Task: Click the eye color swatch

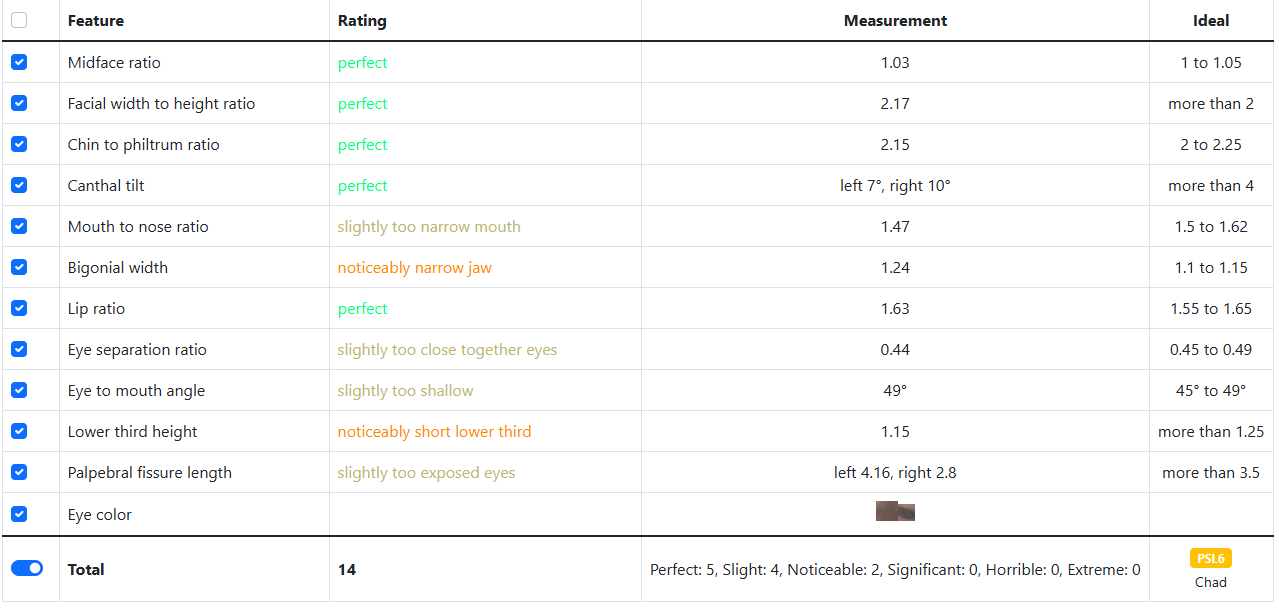Action: click(895, 512)
